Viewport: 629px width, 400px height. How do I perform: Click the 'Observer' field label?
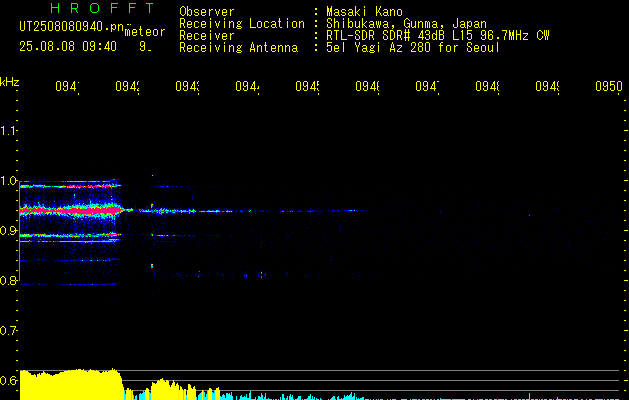tap(207, 12)
